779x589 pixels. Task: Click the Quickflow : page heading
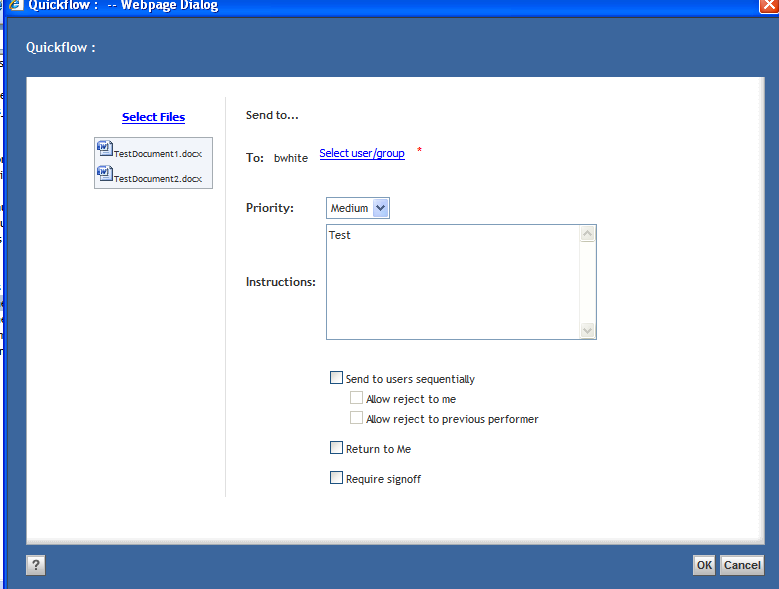coord(61,48)
